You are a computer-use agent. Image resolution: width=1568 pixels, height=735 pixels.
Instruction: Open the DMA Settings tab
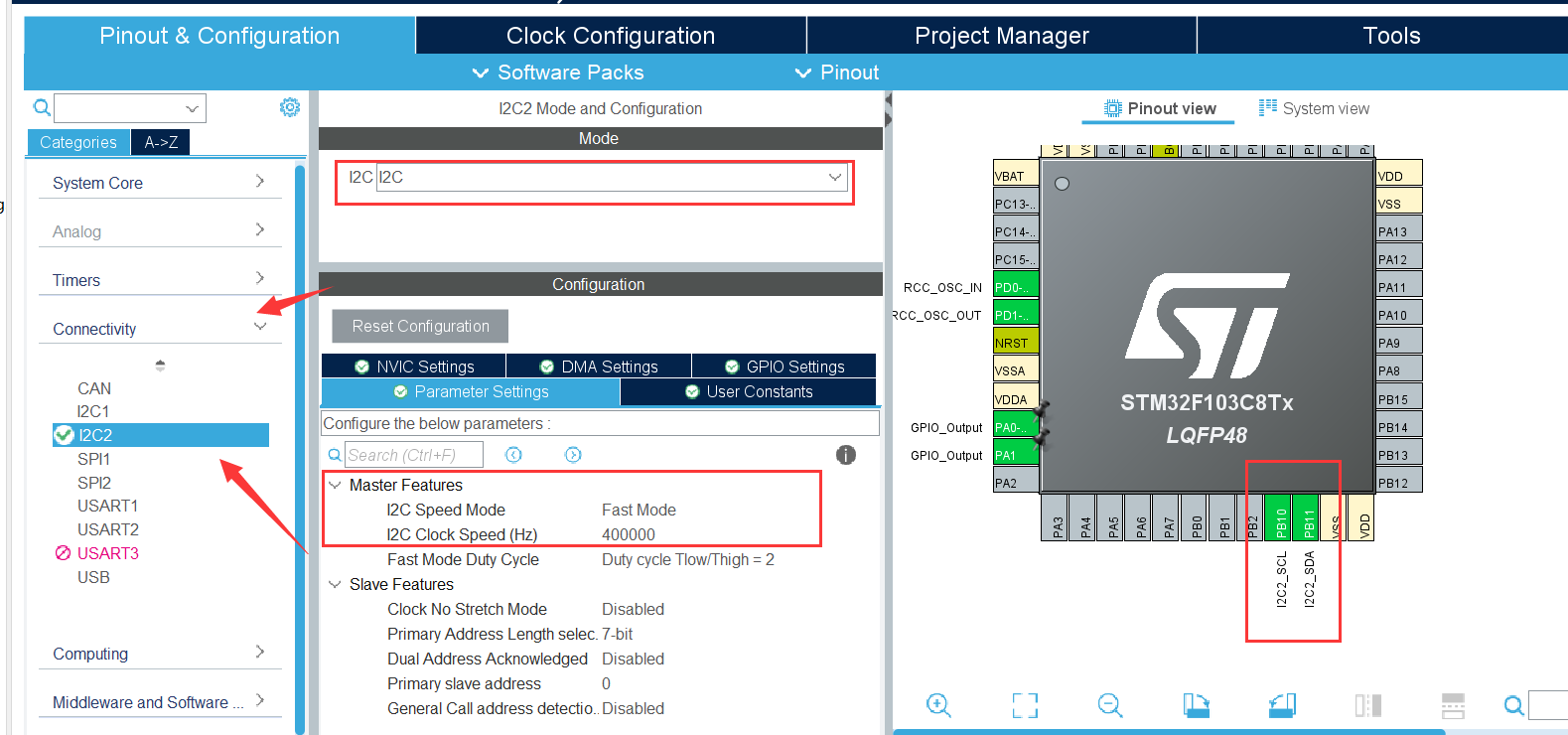point(599,367)
